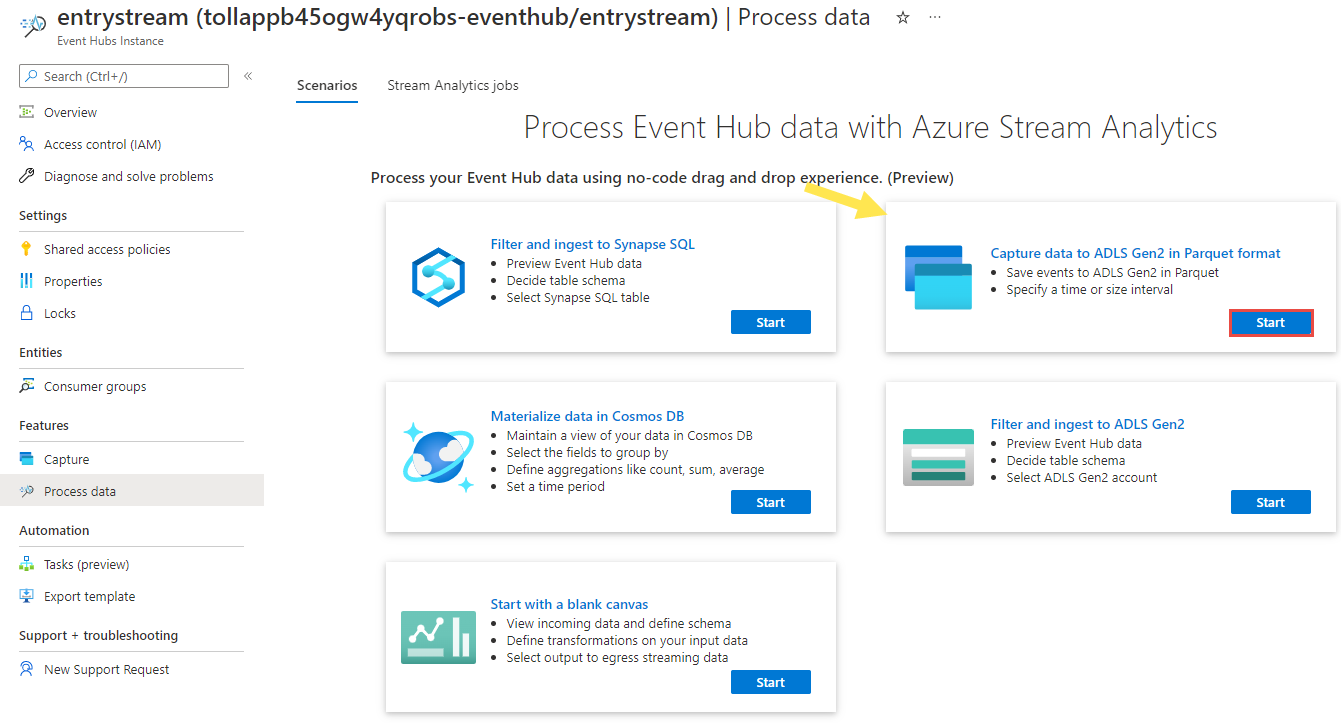The height and width of the screenshot is (723, 1341).
Task: Click Synapse SQL hexagon card icon
Action: [x=438, y=277]
